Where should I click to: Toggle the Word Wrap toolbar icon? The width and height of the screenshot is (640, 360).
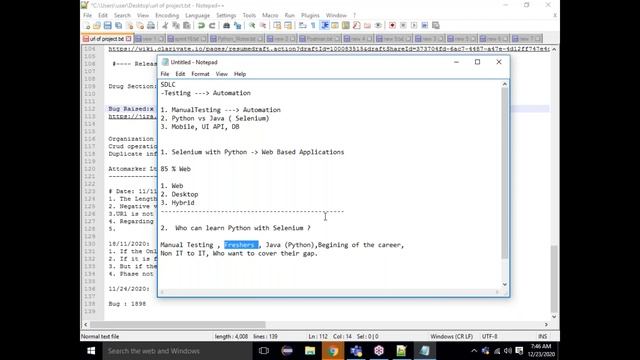(x=302, y=25)
